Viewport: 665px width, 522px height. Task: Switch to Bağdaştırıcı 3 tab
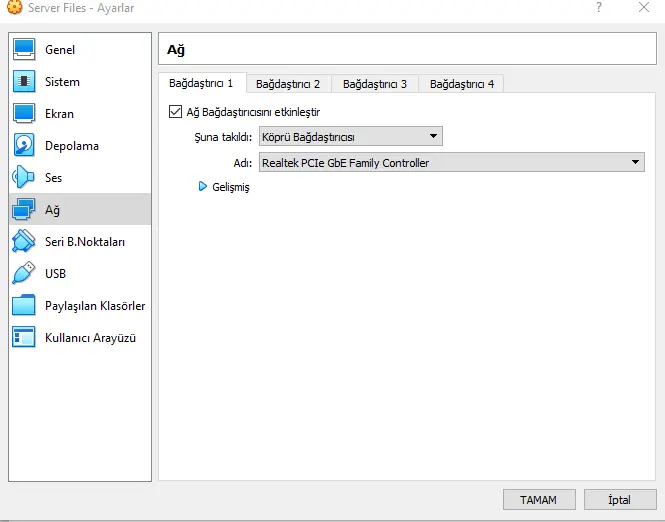pyautogui.click(x=375, y=84)
